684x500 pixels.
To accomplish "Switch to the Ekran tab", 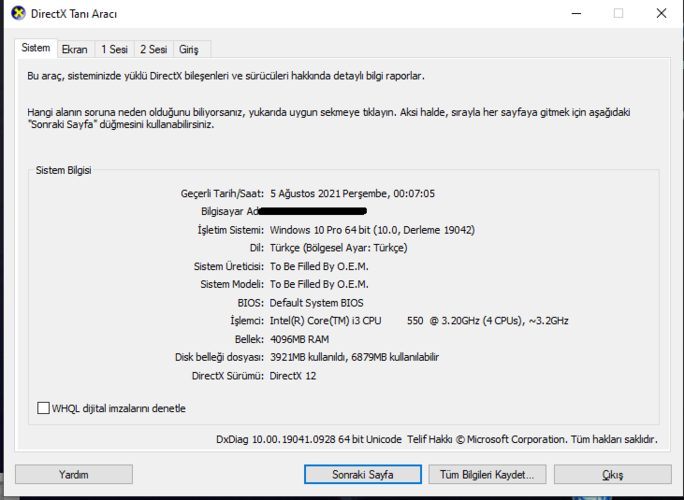I will point(74,49).
